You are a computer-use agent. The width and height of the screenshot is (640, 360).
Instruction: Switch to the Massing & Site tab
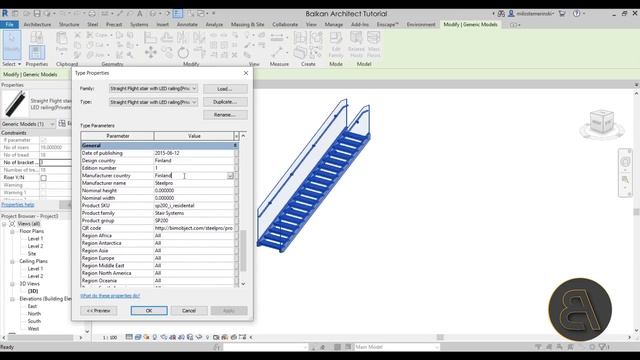point(247,24)
